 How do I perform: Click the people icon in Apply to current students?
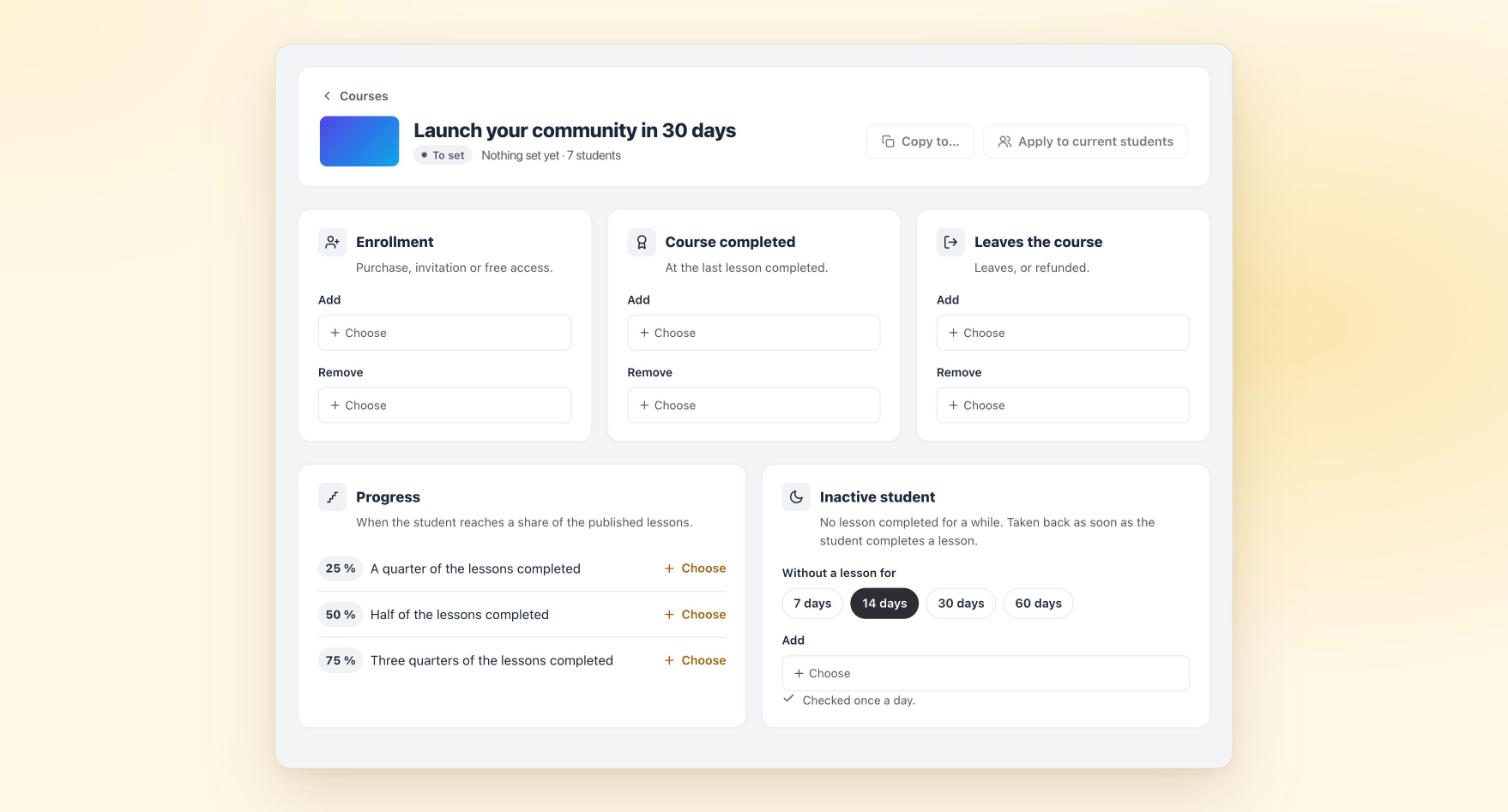pyautogui.click(x=1005, y=141)
